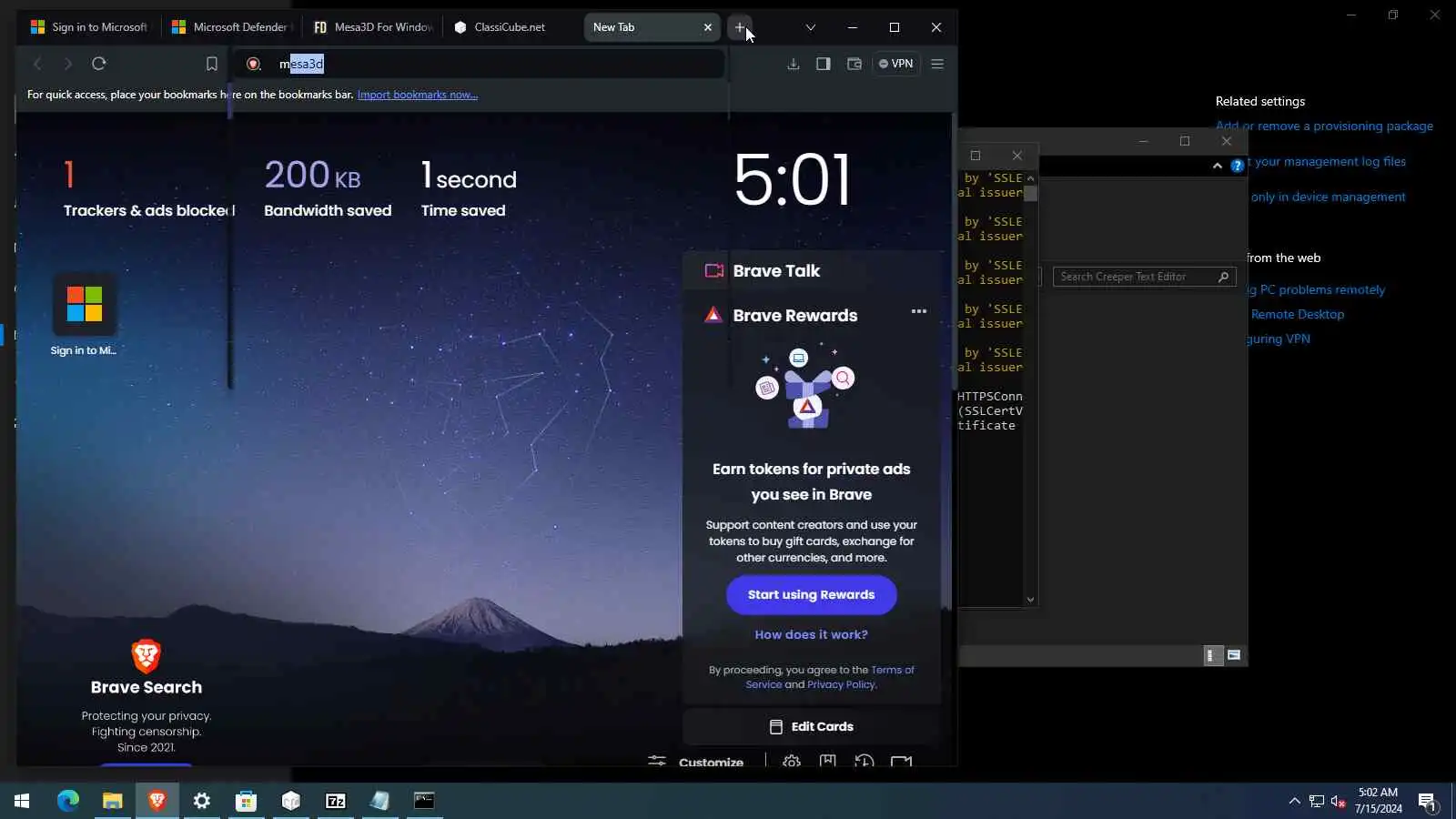Open history icon on new tab footer
Viewport: 1456px width, 819px height.
point(864,762)
